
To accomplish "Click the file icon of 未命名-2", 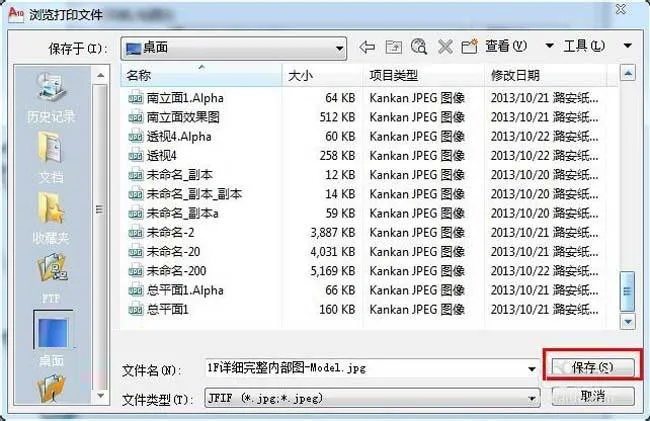I will point(136,232).
